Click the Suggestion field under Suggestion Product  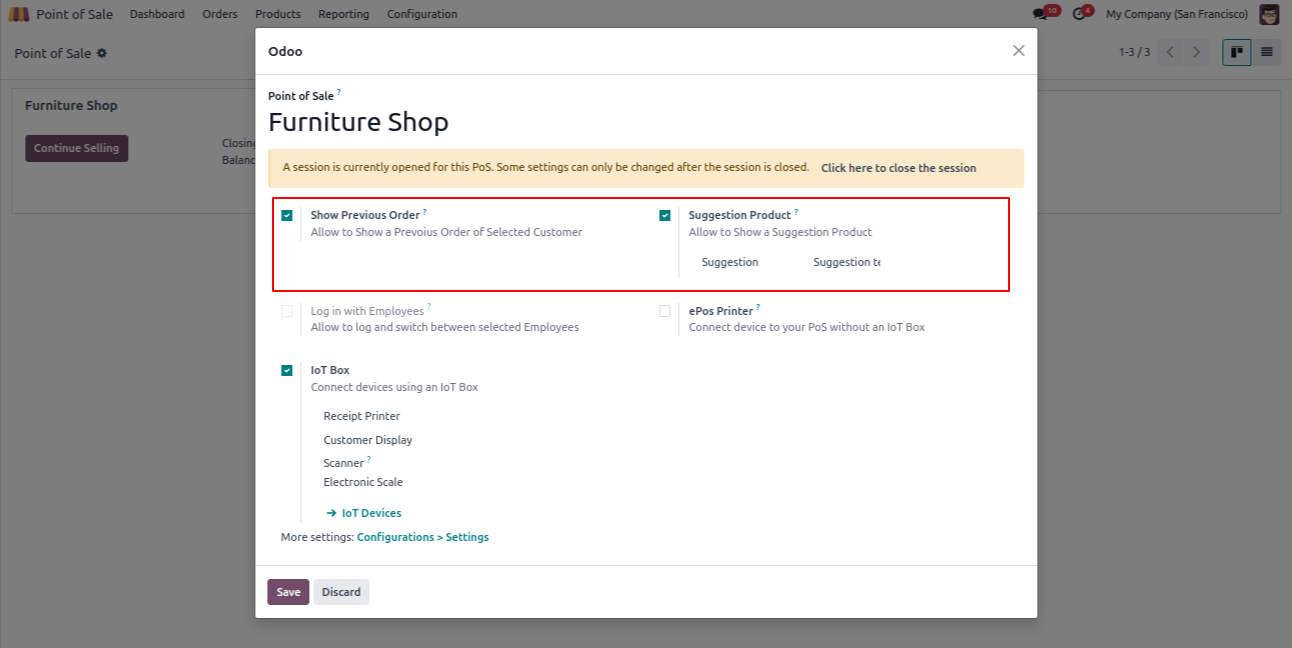(x=730, y=262)
